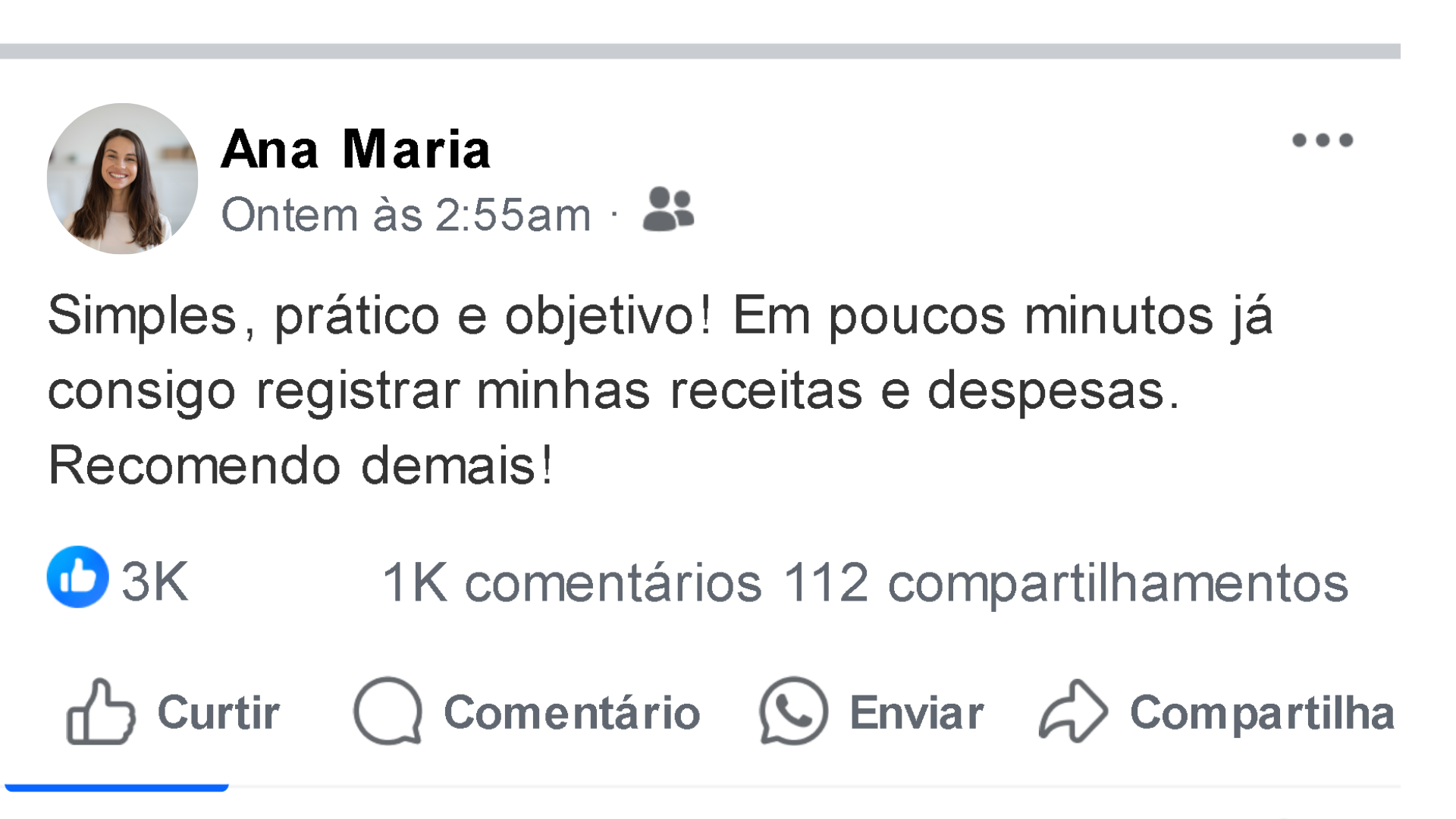This screenshot has width=1456, height=819.
Task: View the 112 compartilhamentos
Action: (1065, 583)
